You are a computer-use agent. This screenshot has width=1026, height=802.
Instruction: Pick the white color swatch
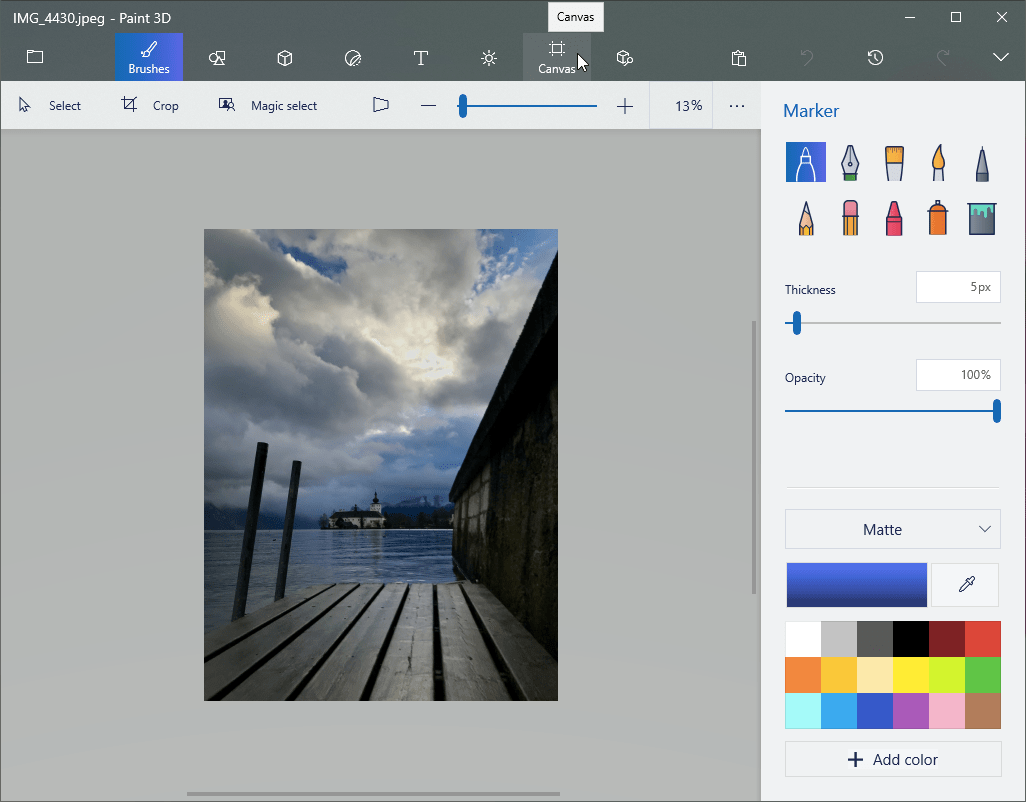click(803, 639)
